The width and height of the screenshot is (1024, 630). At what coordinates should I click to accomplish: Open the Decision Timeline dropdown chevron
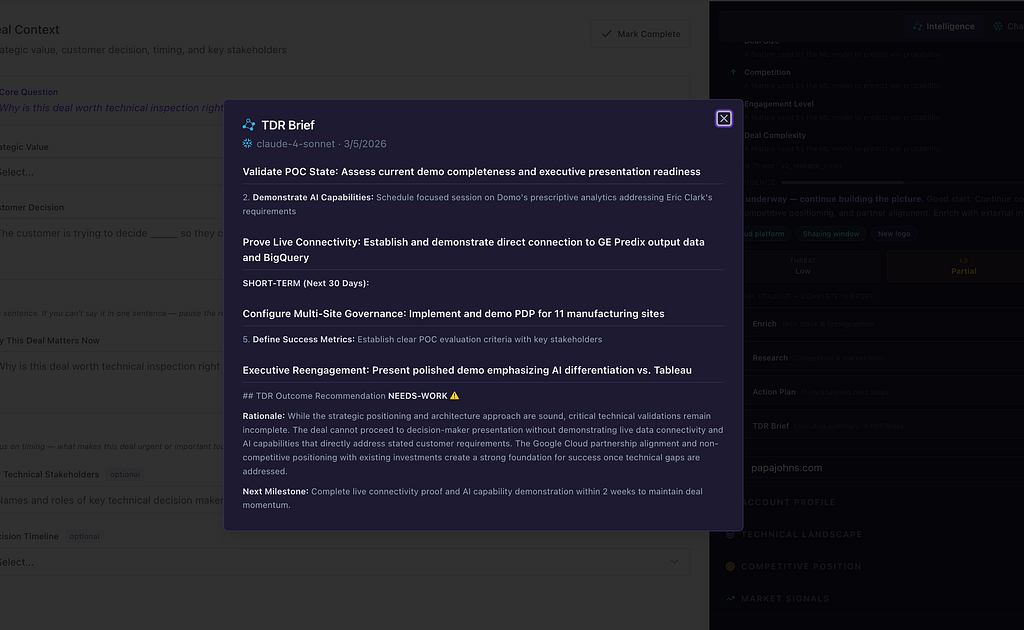(674, 562)
